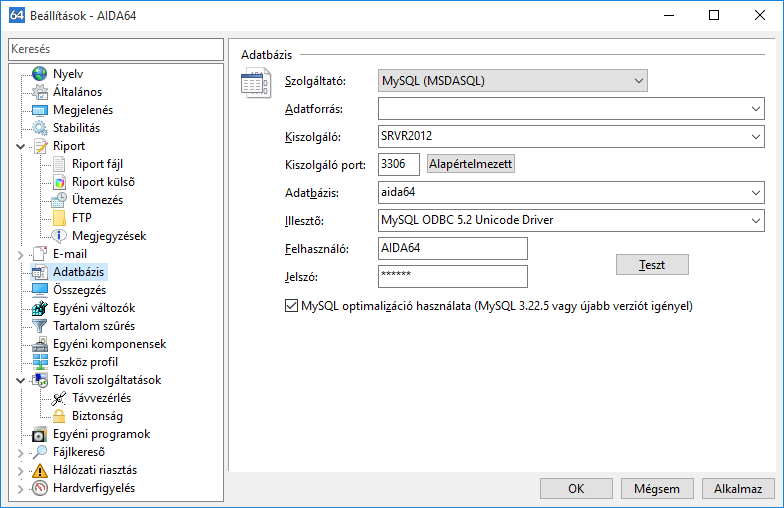Click the Megjegyzések info bubble icon
The width and height of the screenshot is (784, 508).
coord(59,236)
